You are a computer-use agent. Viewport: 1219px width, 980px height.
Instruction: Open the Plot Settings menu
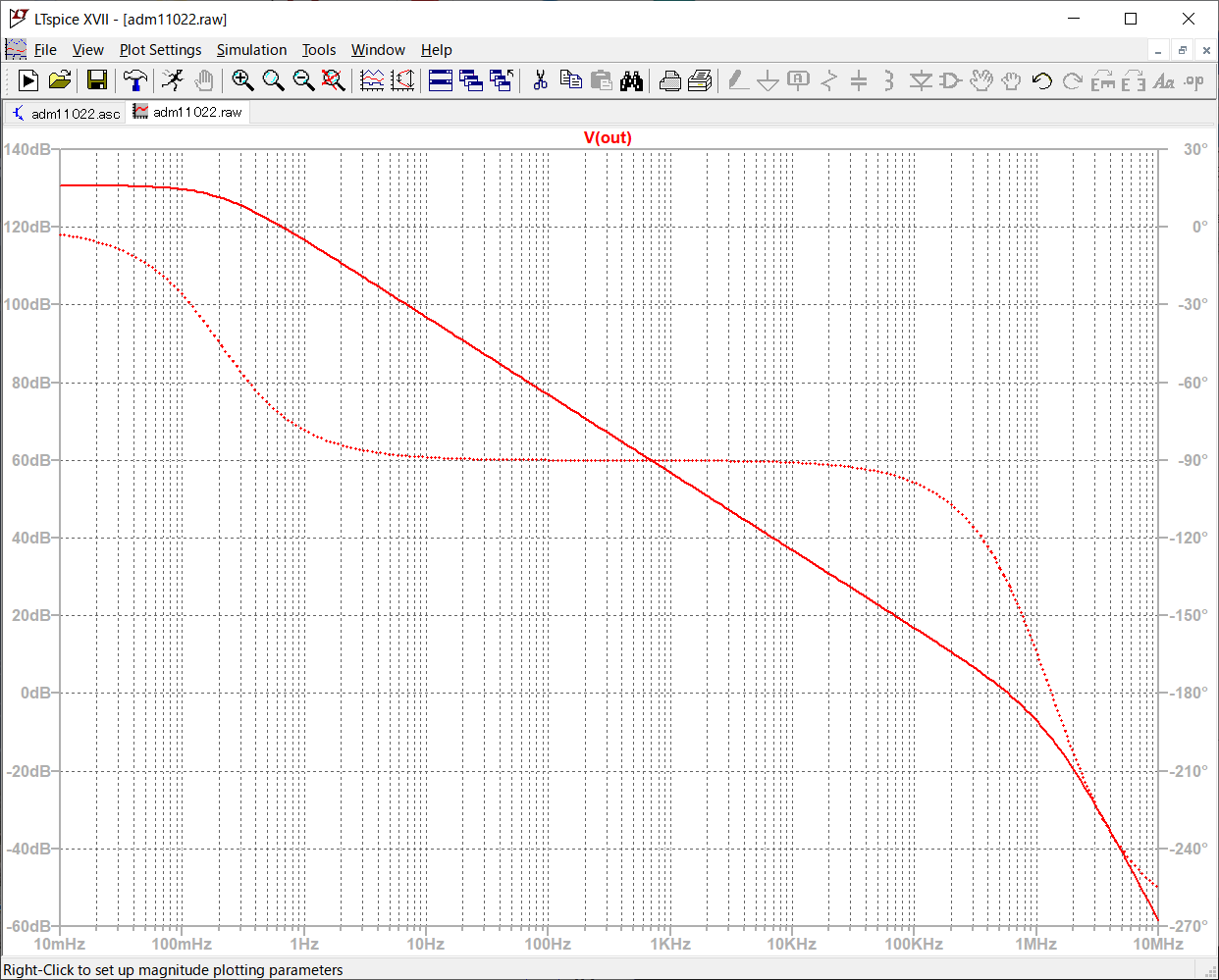tap(161, 50)
